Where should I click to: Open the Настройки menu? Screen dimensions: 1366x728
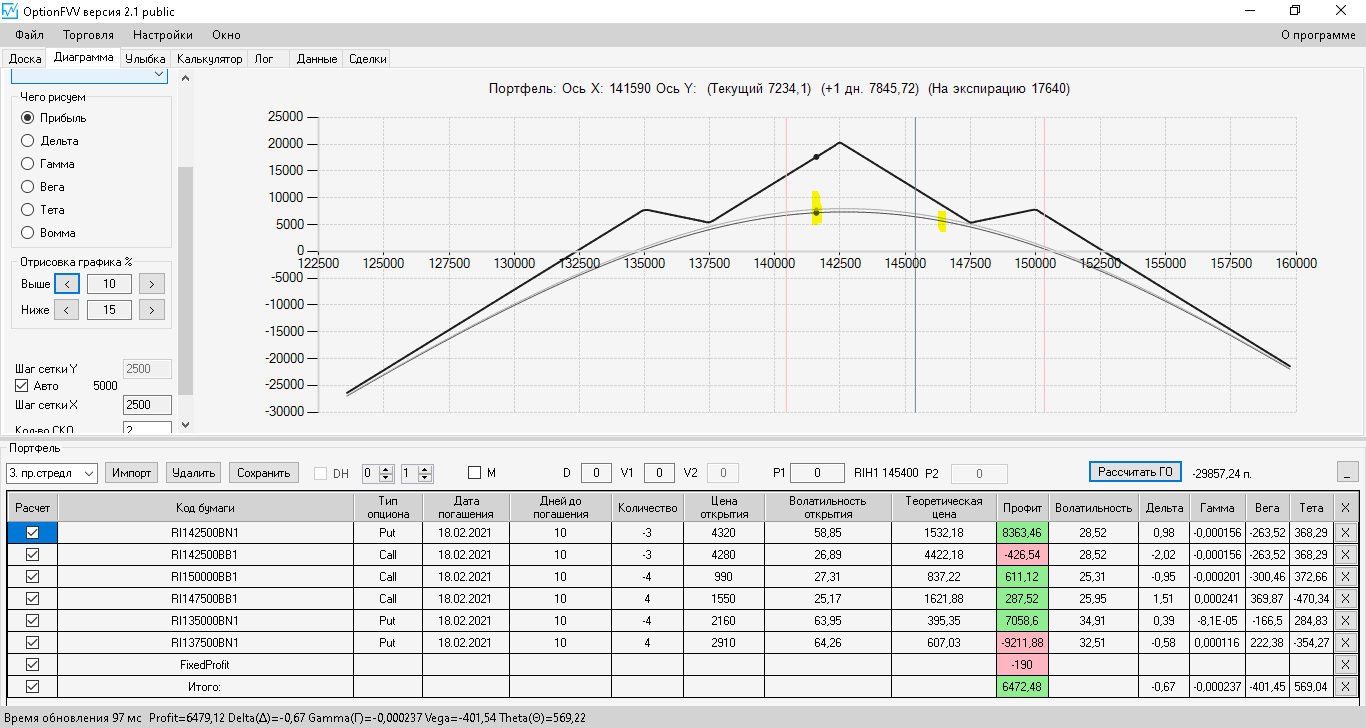(163, 35)
